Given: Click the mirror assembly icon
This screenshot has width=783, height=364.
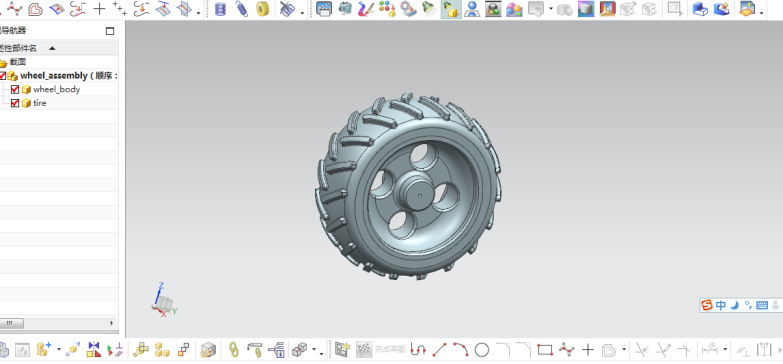Looking at the screenshot, I should pyautogui.click(x=93, y=350).
